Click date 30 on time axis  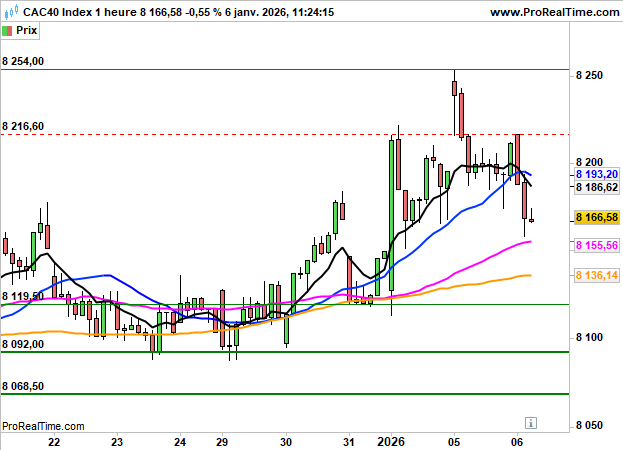pyautogui.click(x=286, y=442)
